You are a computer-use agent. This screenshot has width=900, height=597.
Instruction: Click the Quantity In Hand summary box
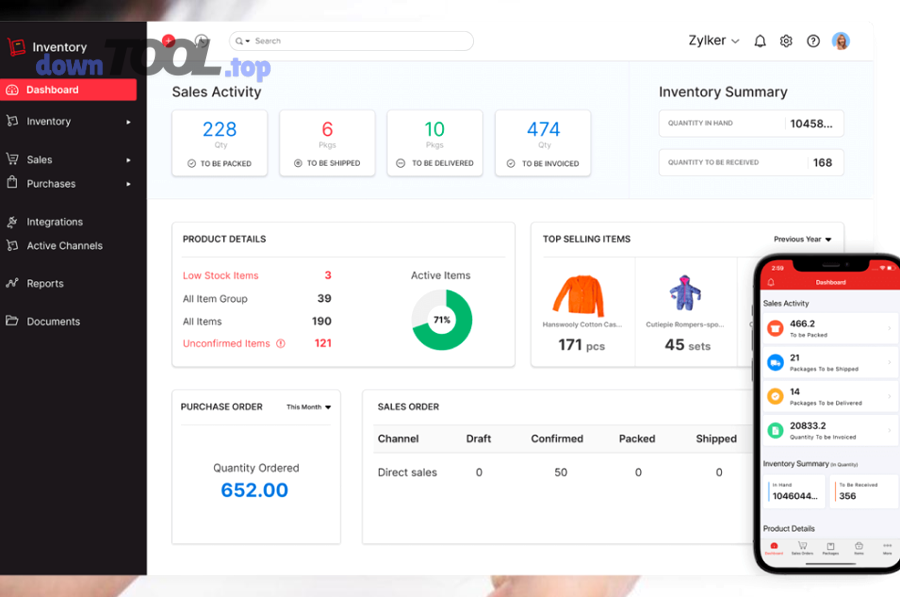(x=751, y=123)
